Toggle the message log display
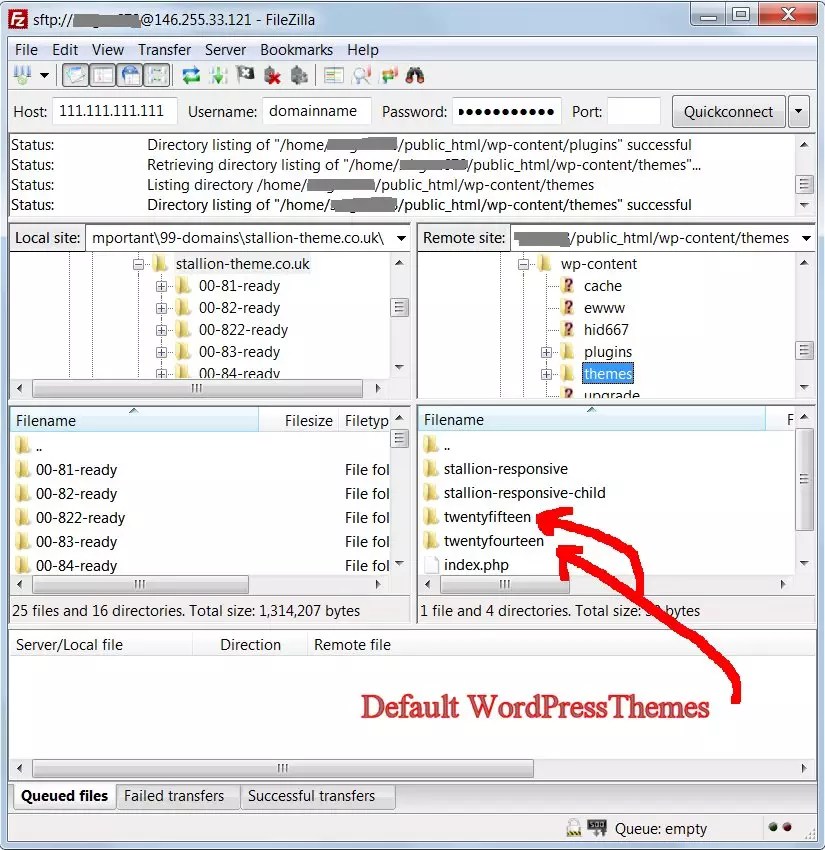This screenshot has height=850, width=825. (73, 74)
